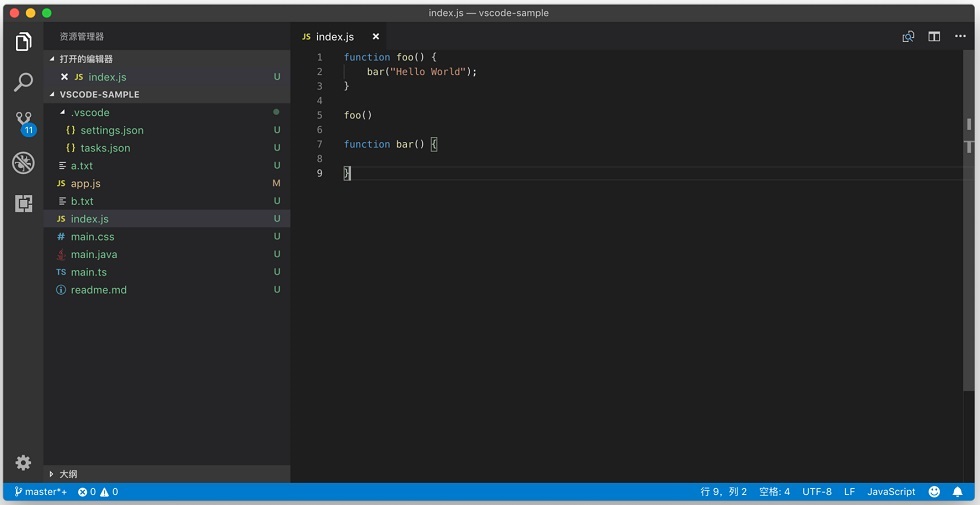Click the TS icon beside main.ts
The image size is (980, 505).
tap(61, 272)
